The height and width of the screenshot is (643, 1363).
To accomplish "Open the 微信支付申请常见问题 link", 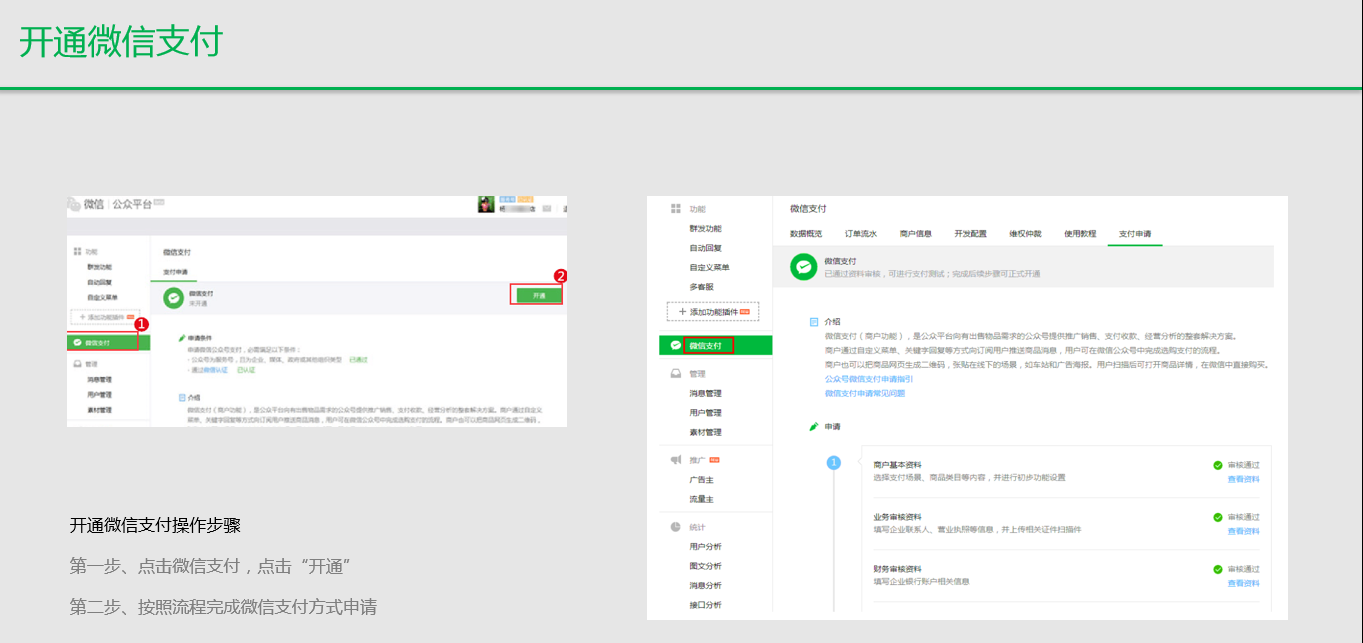I will tap(865, 394).
